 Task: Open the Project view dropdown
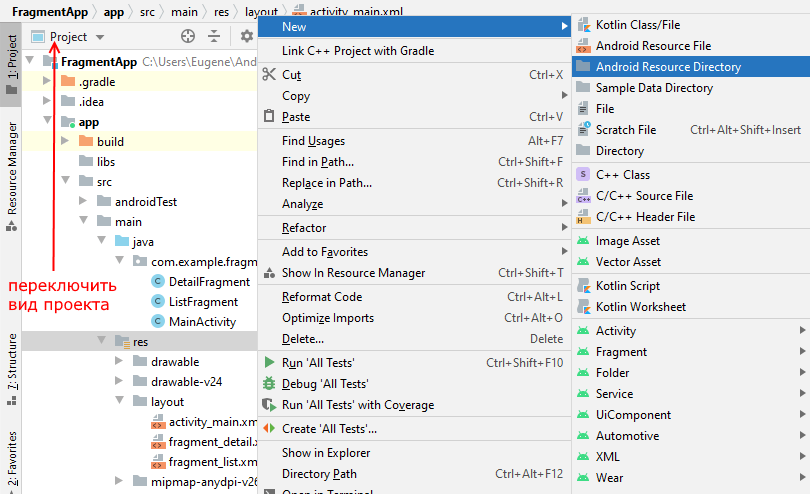pyautogui.click(x=99, y=37)
